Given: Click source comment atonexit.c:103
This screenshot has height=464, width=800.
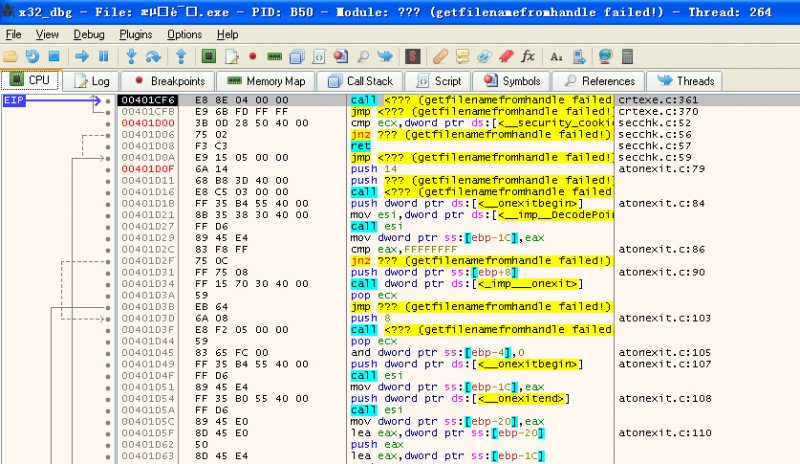Looking at the screenshot, I should [664, 318].
